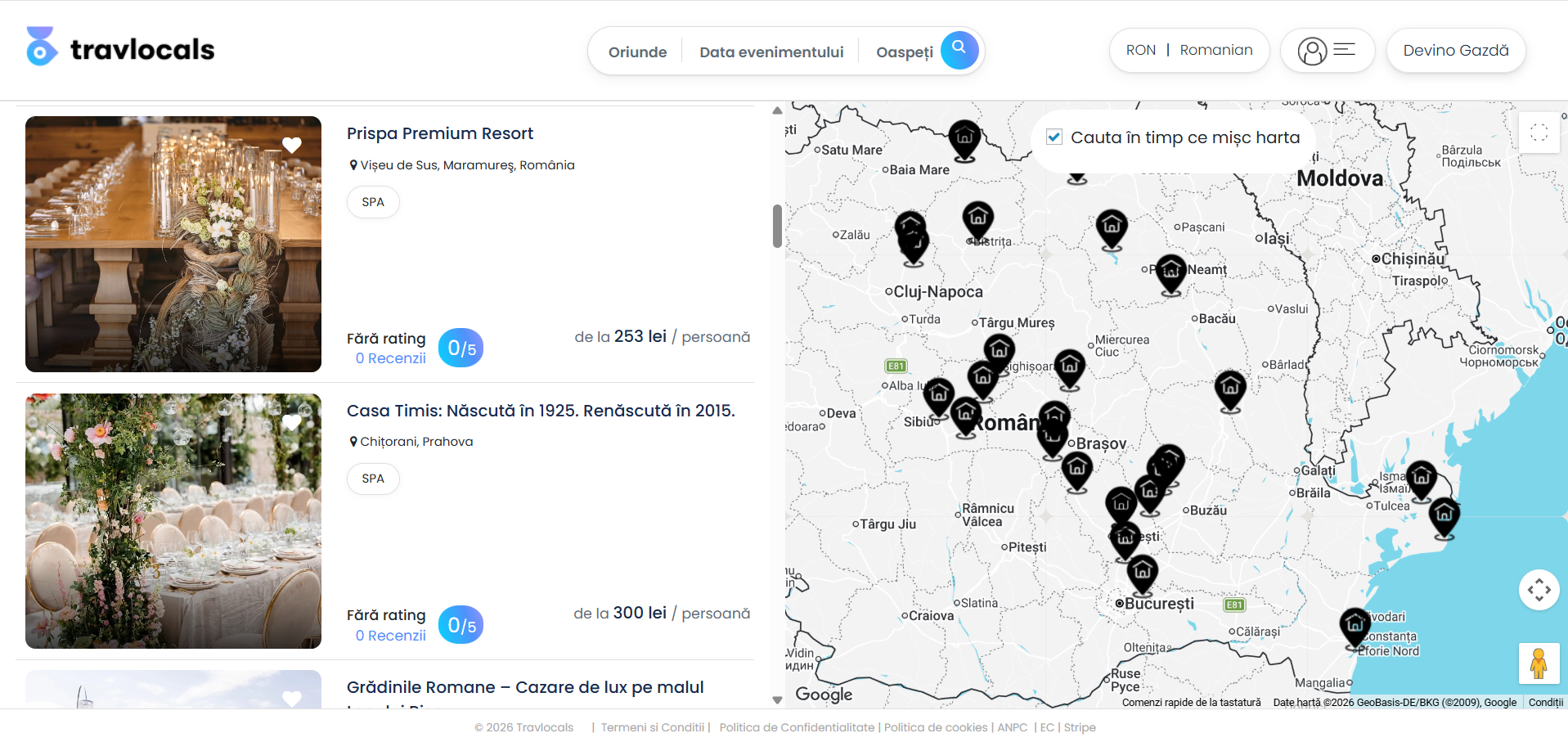This screenshot has width=1568, height=742.
Task: Open map camera pan controls
Action: tap(1539, 590)
